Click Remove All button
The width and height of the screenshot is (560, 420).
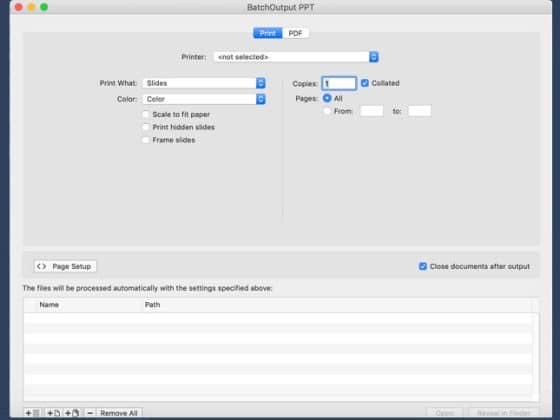(x=119, y=413)
